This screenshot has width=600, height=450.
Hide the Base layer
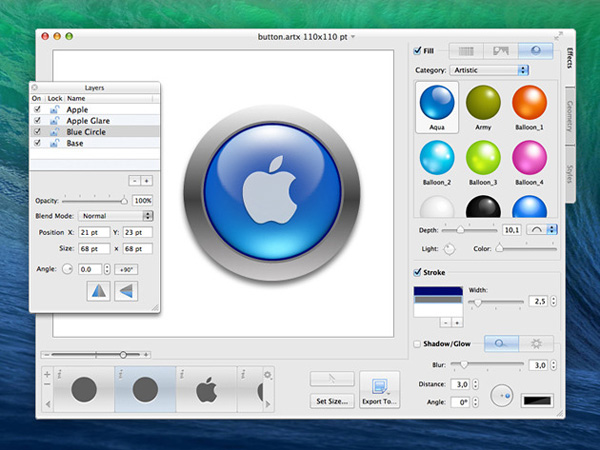pos(37,143)
